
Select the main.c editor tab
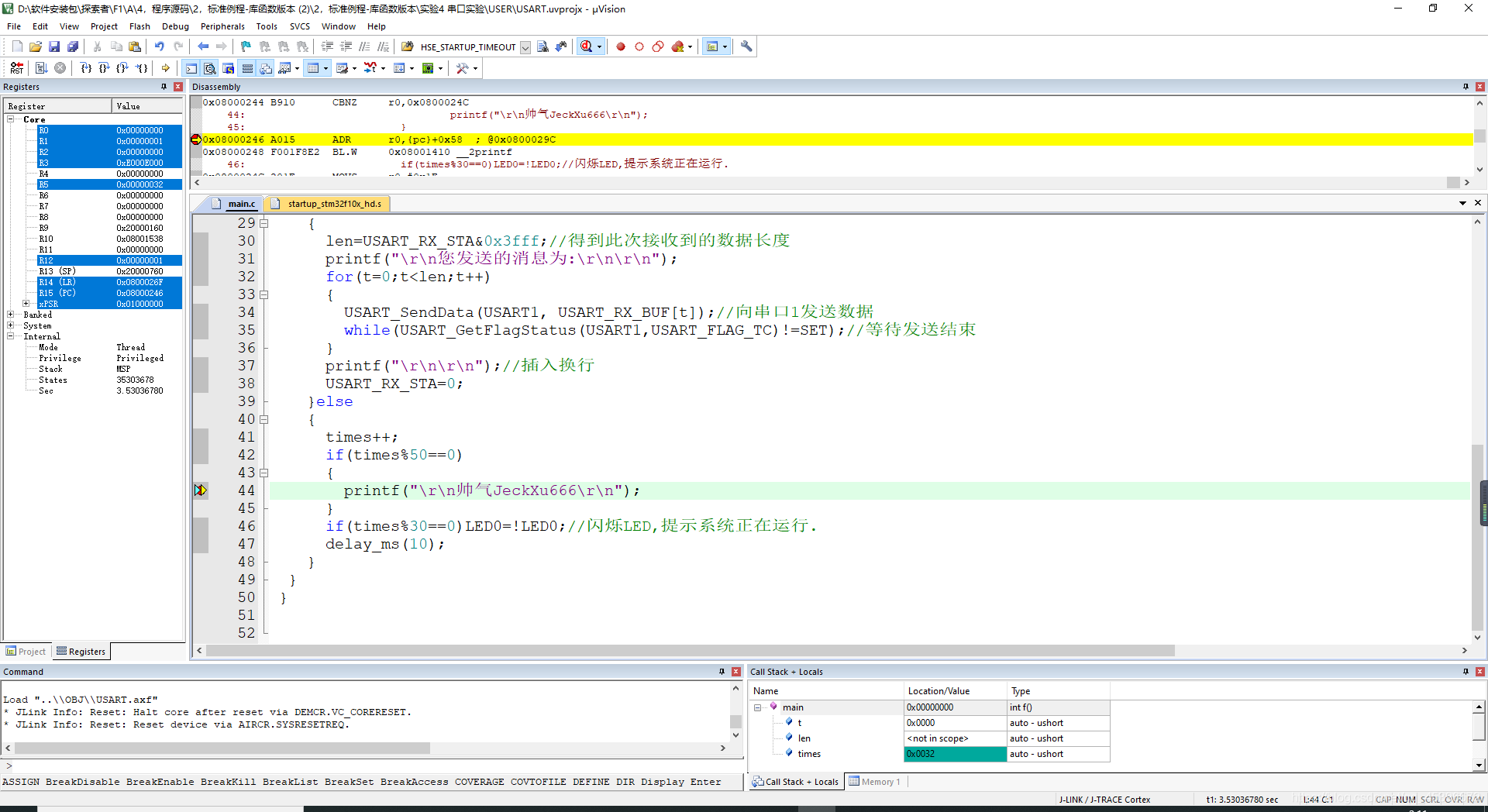click(234, 204)
